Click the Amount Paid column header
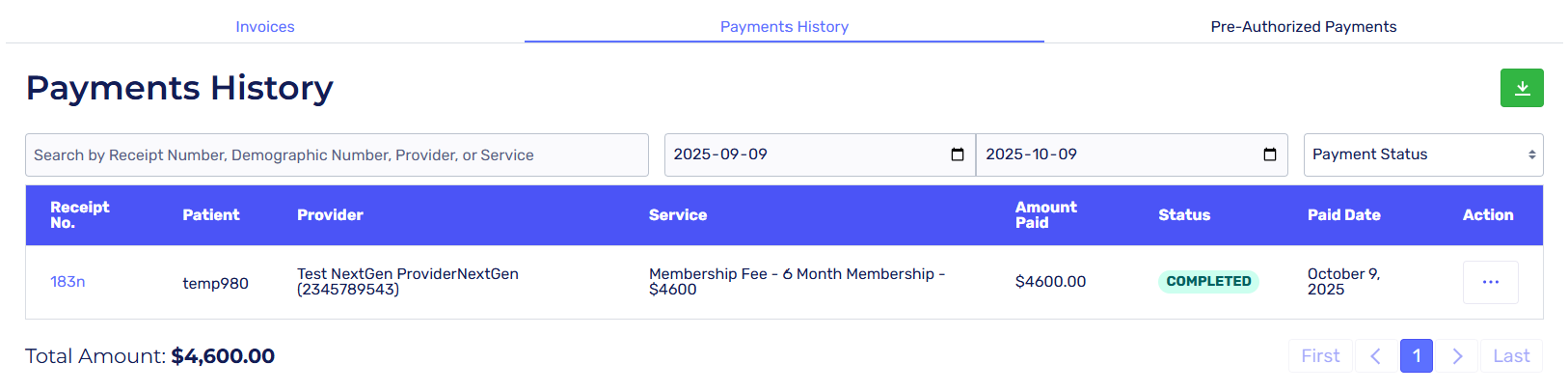 [1045, 215]
